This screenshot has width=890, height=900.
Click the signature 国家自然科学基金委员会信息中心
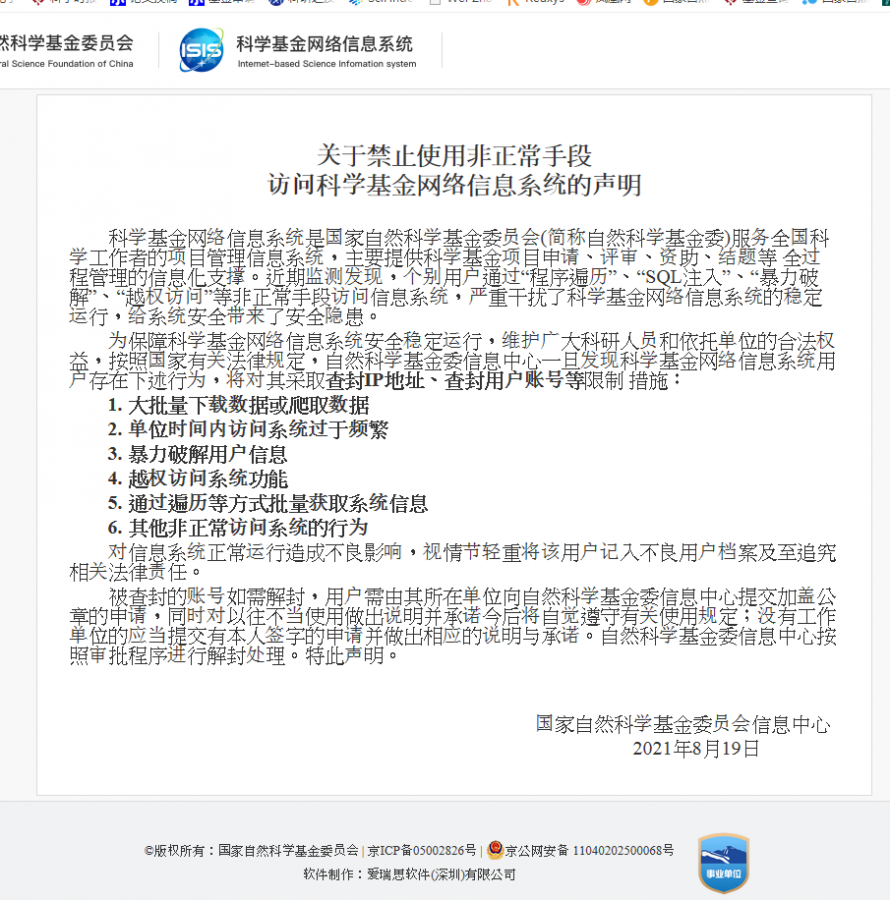[x=682, y=724]
